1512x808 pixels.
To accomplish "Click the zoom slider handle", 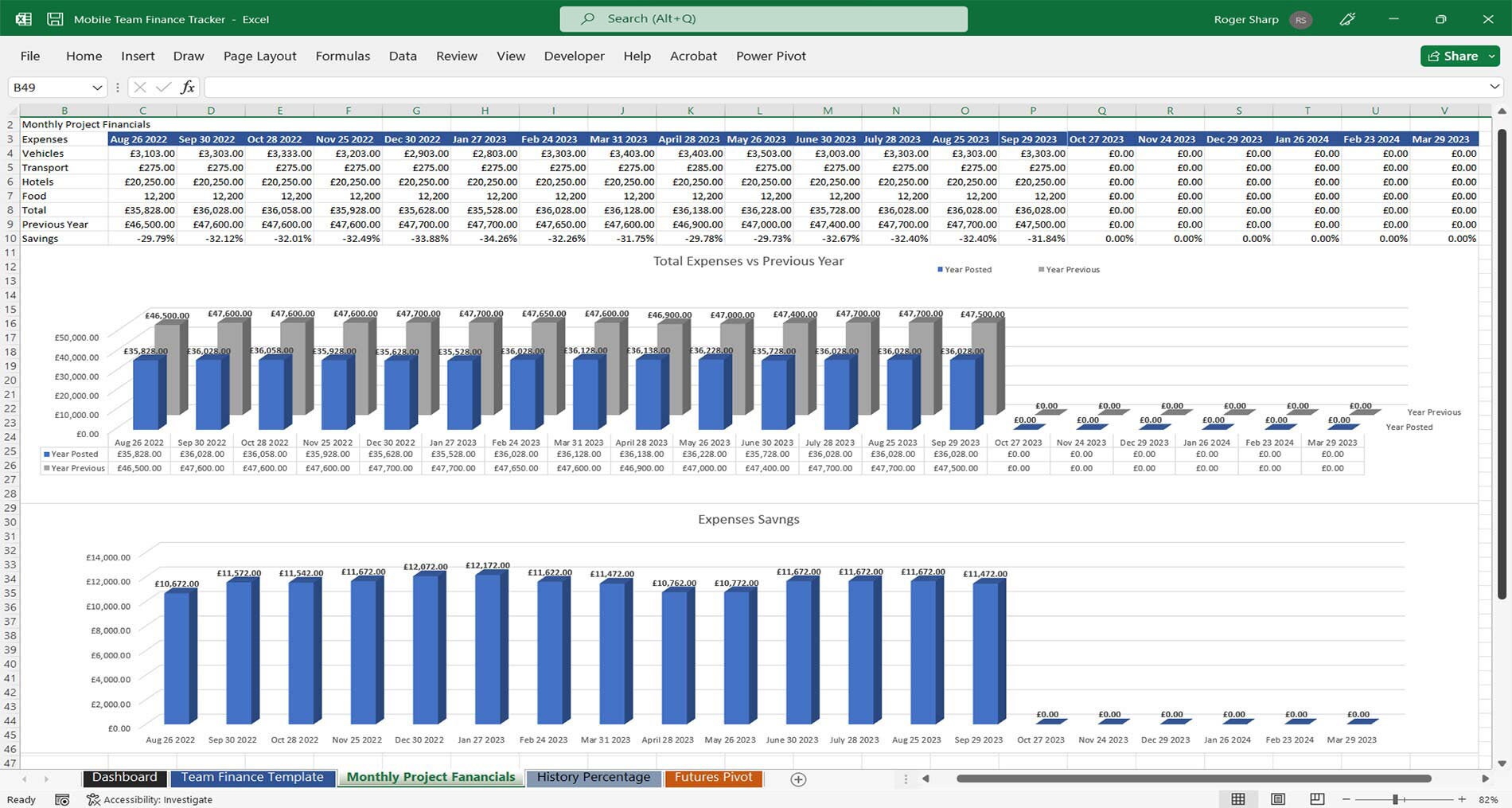I will (1396, 799).
